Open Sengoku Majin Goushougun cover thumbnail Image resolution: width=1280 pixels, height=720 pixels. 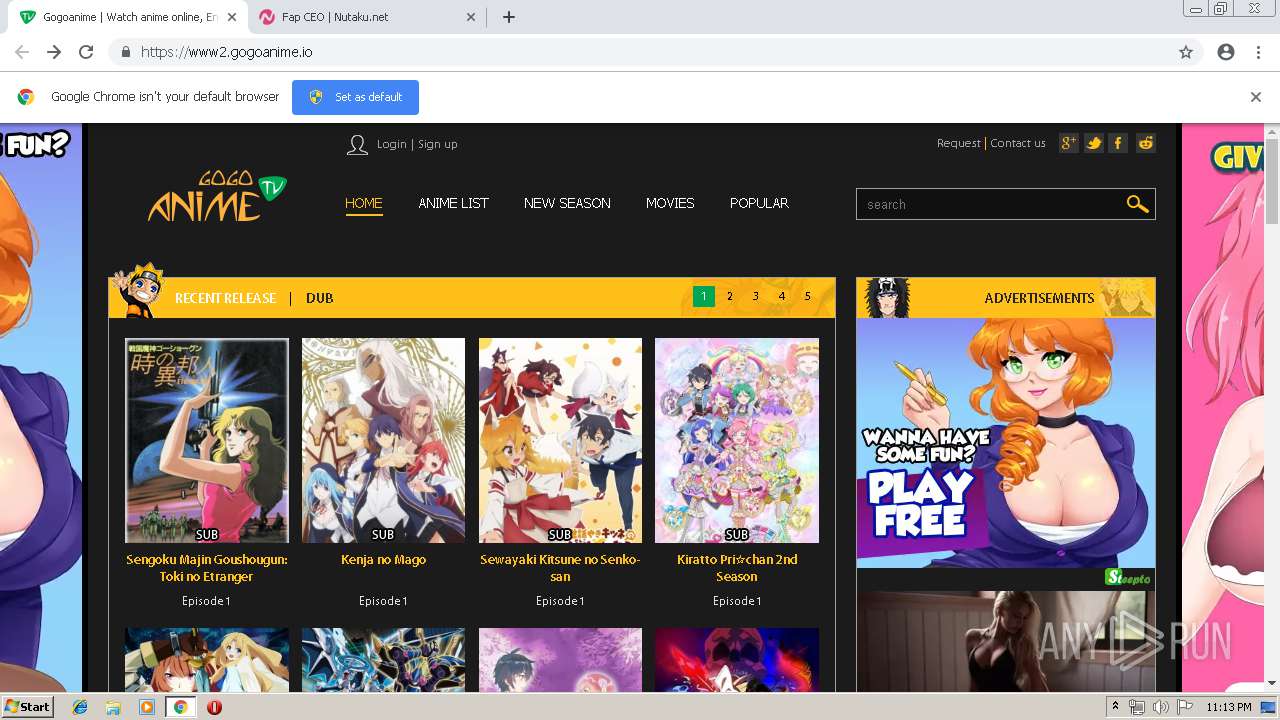[x=207, y=440]
